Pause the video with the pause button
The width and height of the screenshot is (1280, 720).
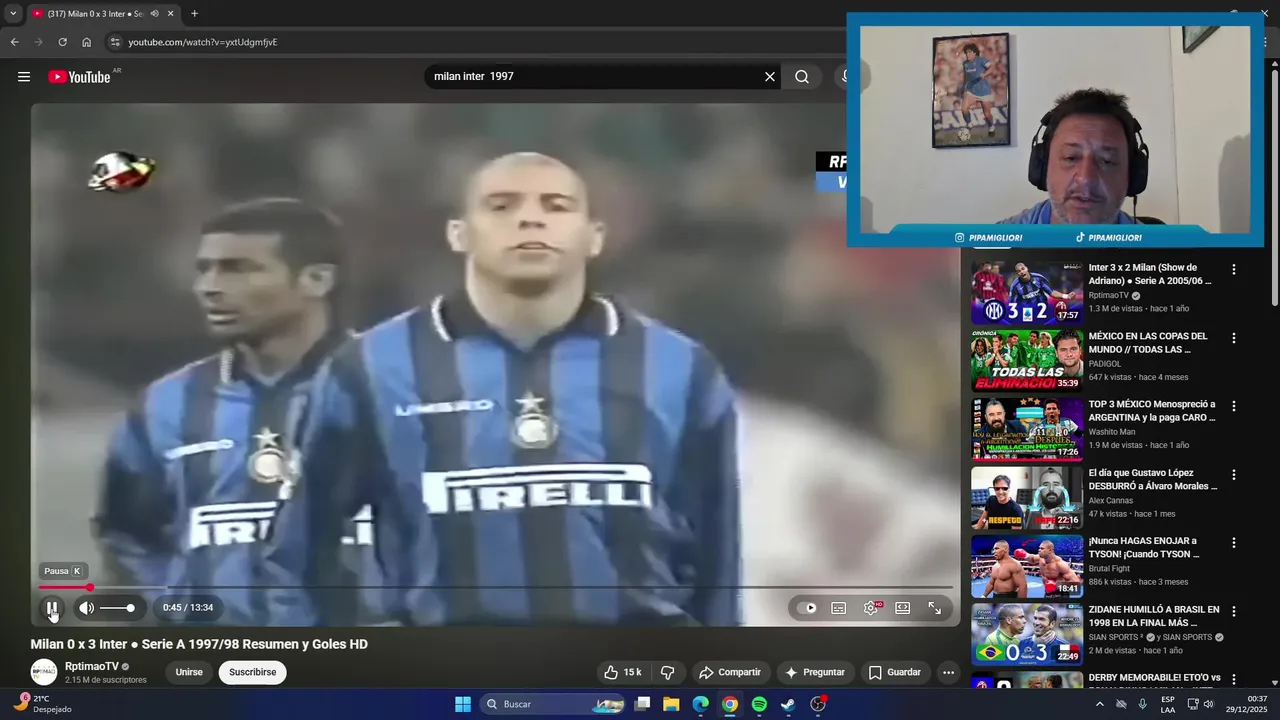click(52, 608)
